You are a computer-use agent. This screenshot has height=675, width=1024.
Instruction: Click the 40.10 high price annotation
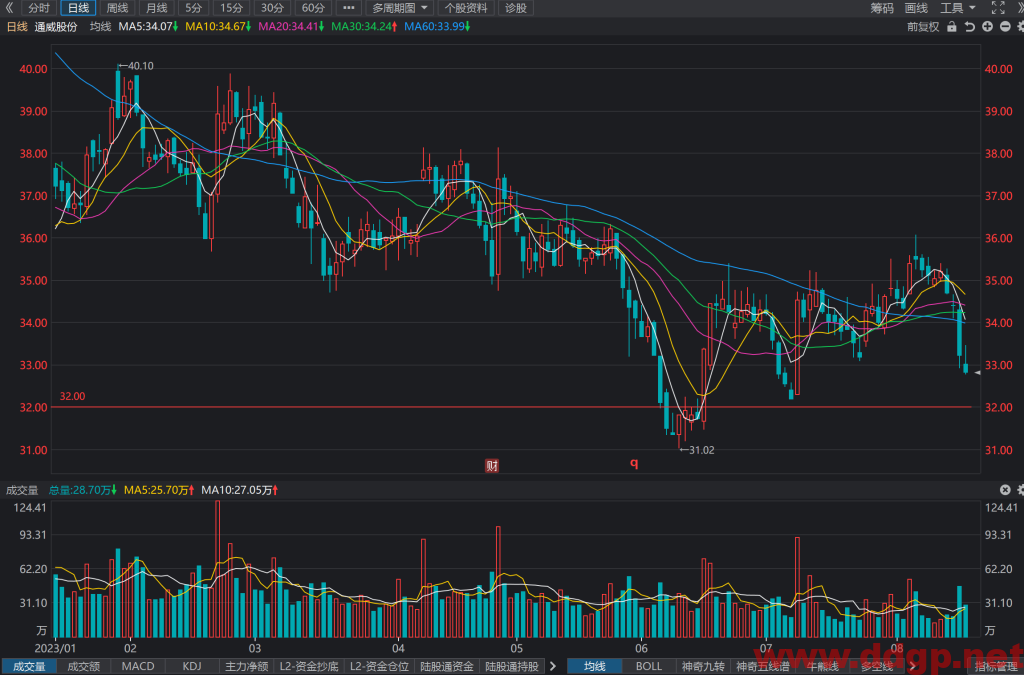(136, 66)
